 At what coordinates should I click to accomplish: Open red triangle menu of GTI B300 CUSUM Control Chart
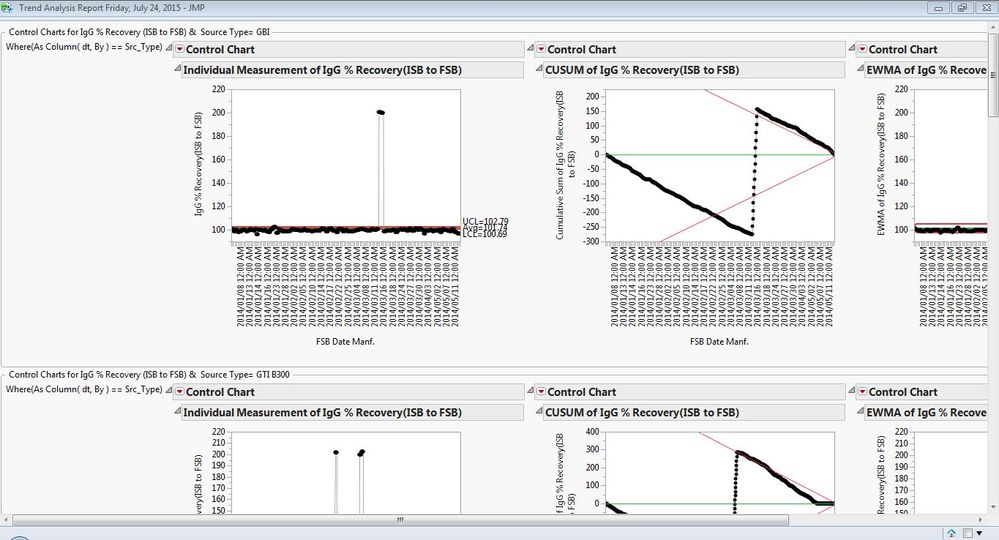coord(541,392)
